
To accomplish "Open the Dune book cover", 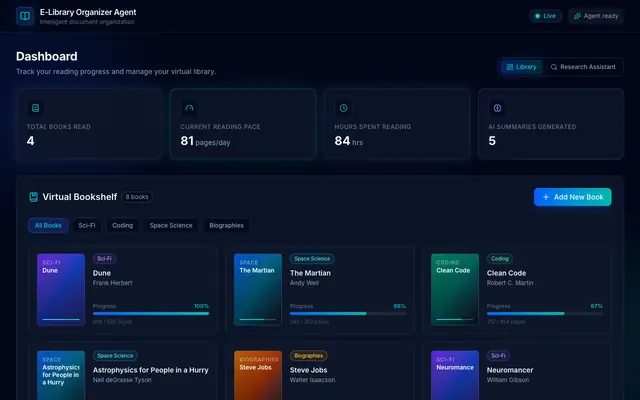I will (61, 289).
